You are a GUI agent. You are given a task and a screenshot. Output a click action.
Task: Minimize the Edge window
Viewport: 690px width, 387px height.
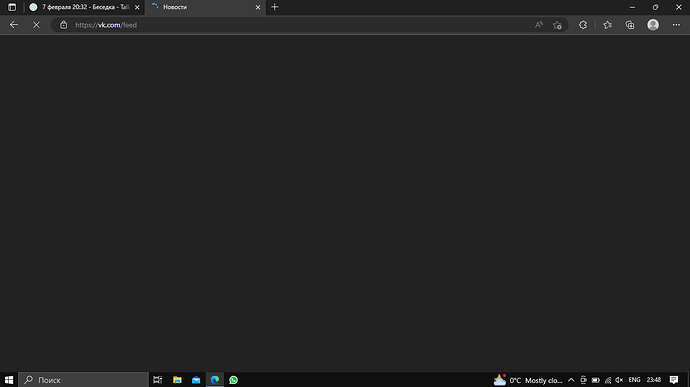632,7
